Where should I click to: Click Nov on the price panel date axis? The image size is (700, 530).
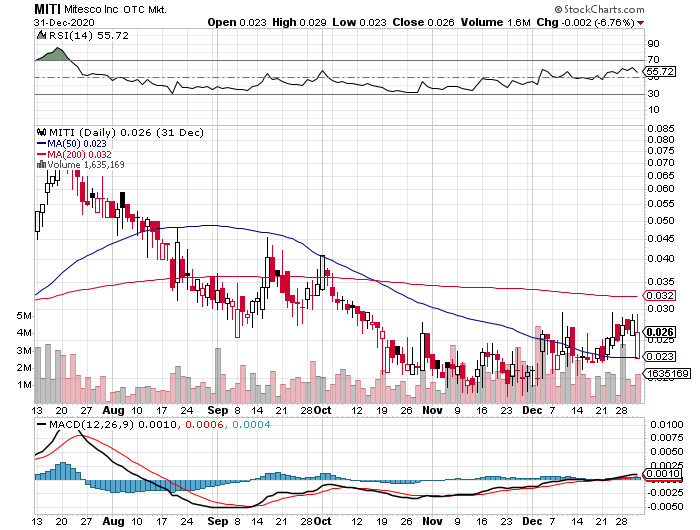pyautogui.click(x=432, y=410)
